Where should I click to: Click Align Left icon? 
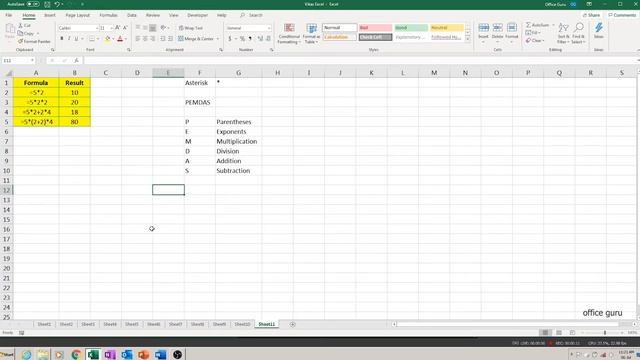[138, 39]
